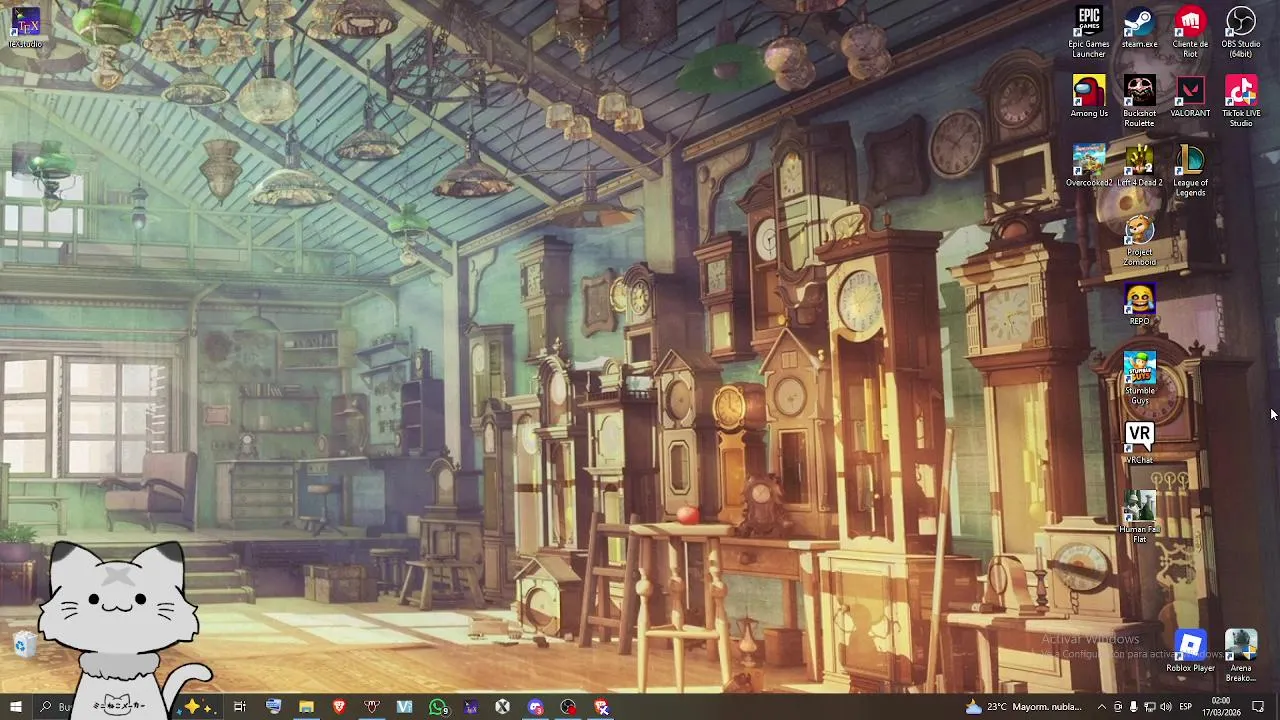The height and width of the screenshot is (720, 1280).
Task: Open the volume speaker tray icon
Action: point(1165,707)
